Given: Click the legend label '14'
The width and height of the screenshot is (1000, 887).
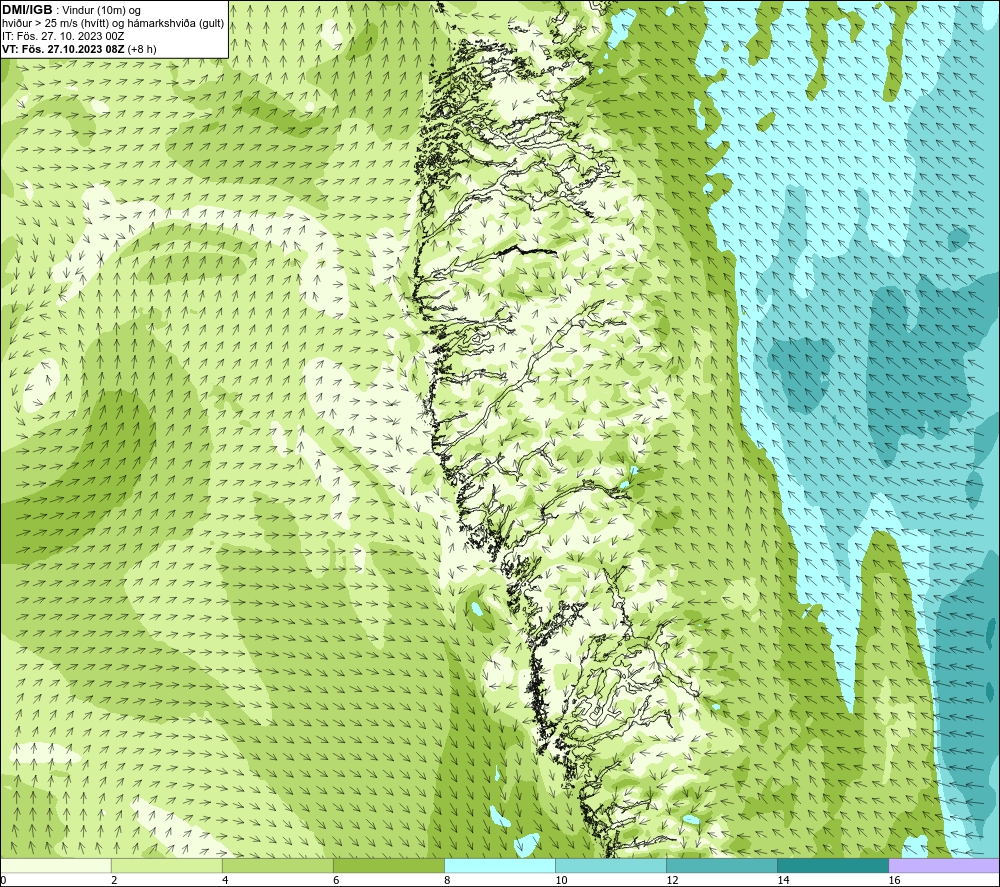Looking at the screenshot, I should pyautogui.click(x=783, y=880).
